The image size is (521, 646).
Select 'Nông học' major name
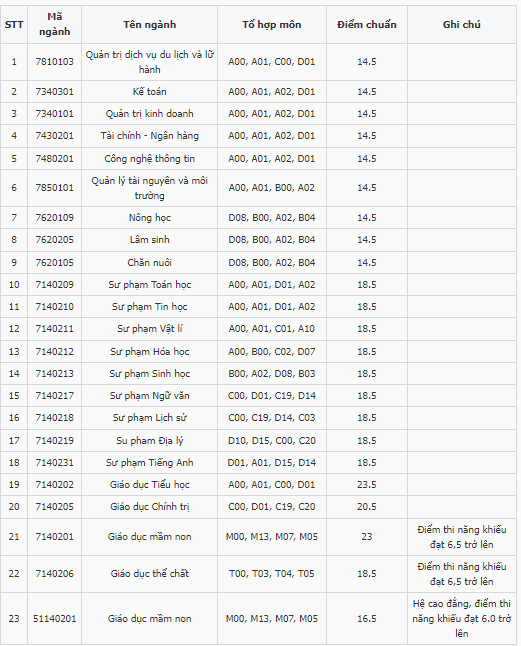pyautogui.click(x=150, y=218)
